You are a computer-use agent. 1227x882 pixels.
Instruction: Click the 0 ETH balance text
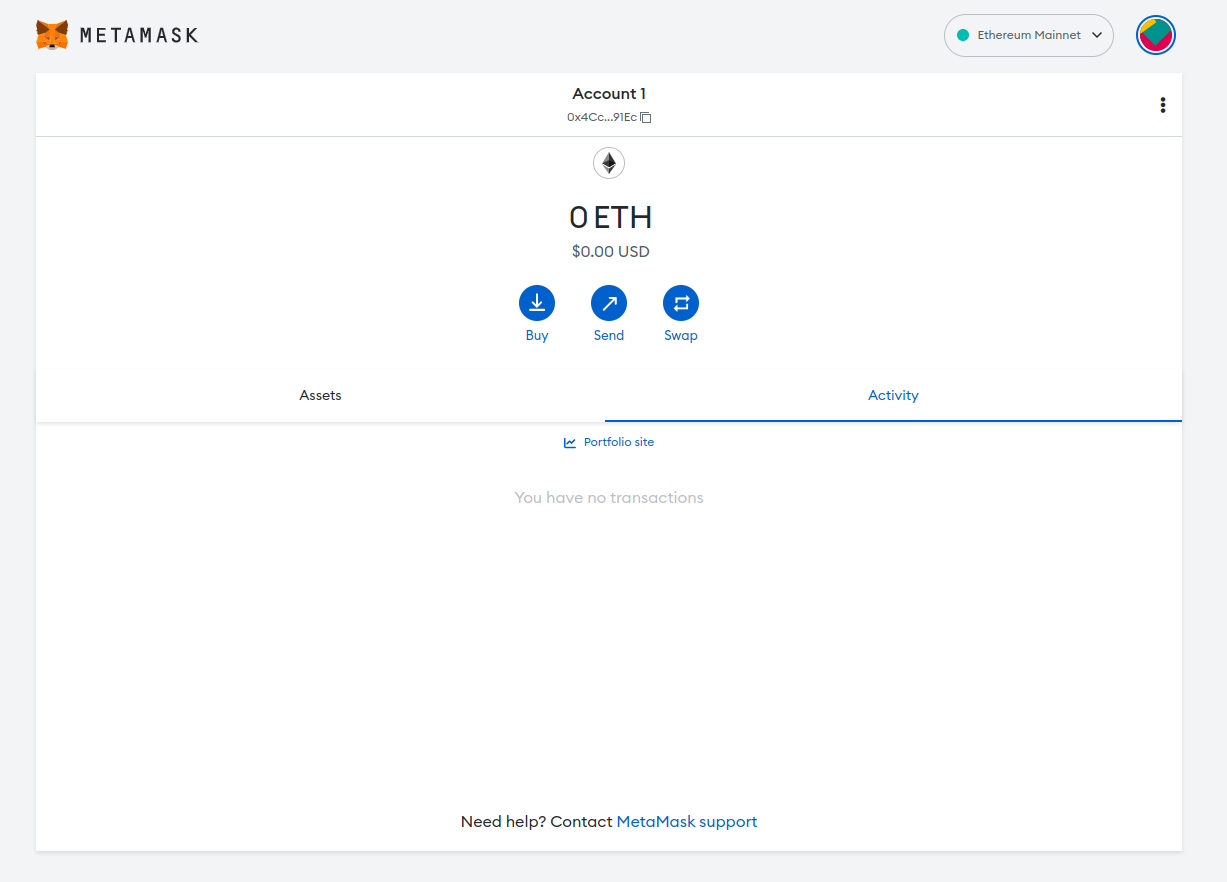pyautogui.click(x=610, y=217)
